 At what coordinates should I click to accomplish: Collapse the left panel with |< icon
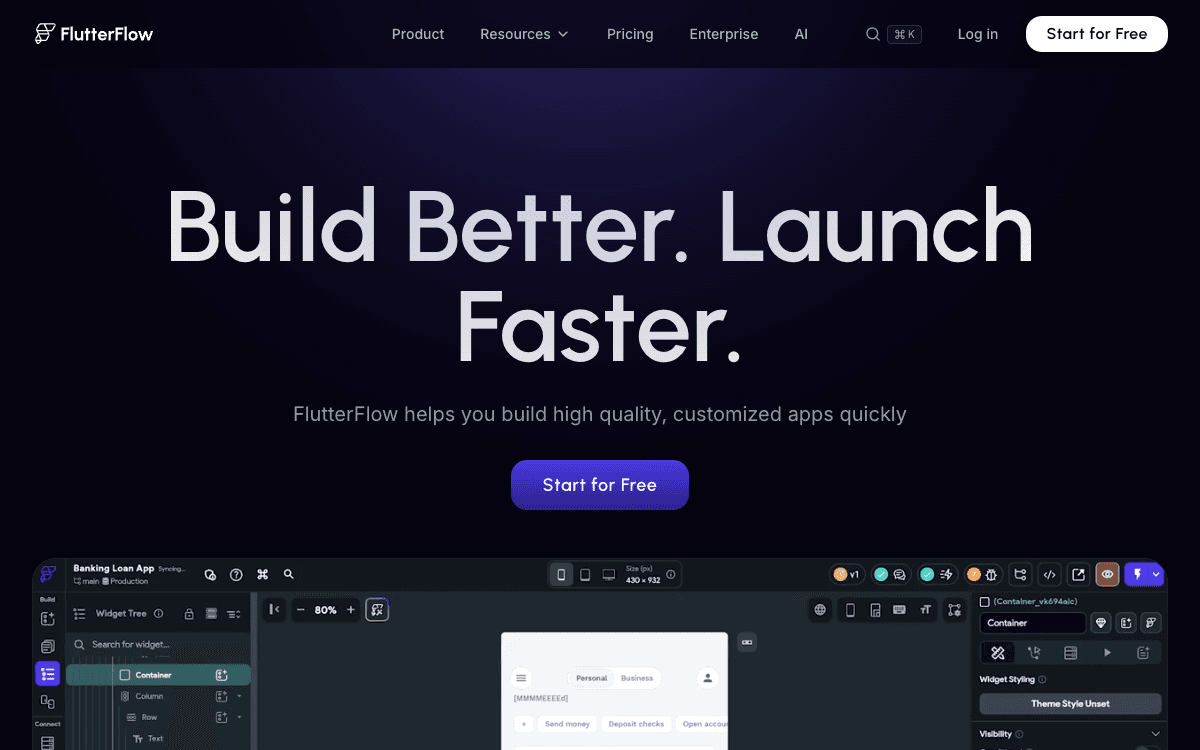coord(274,609)
